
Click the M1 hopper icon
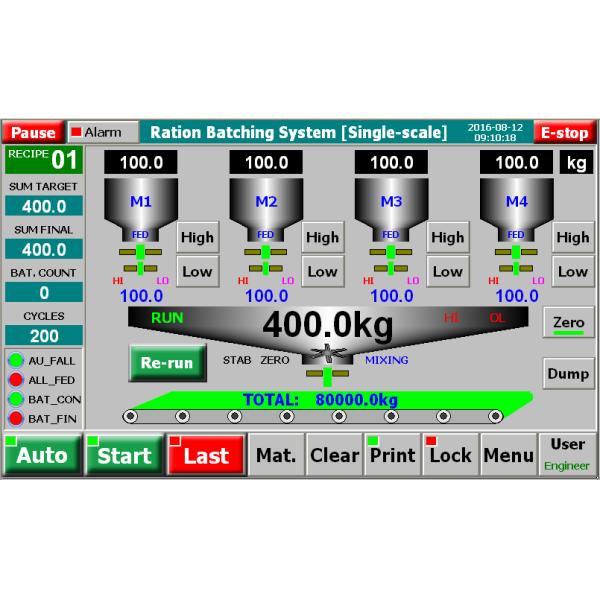pyautogui.click(x=141, y=210)
